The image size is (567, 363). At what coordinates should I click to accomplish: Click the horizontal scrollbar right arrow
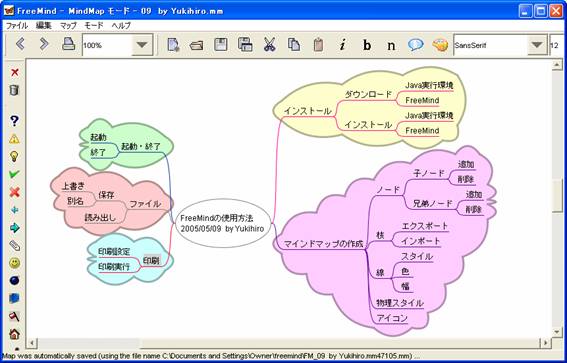click(x=546, y=342)
